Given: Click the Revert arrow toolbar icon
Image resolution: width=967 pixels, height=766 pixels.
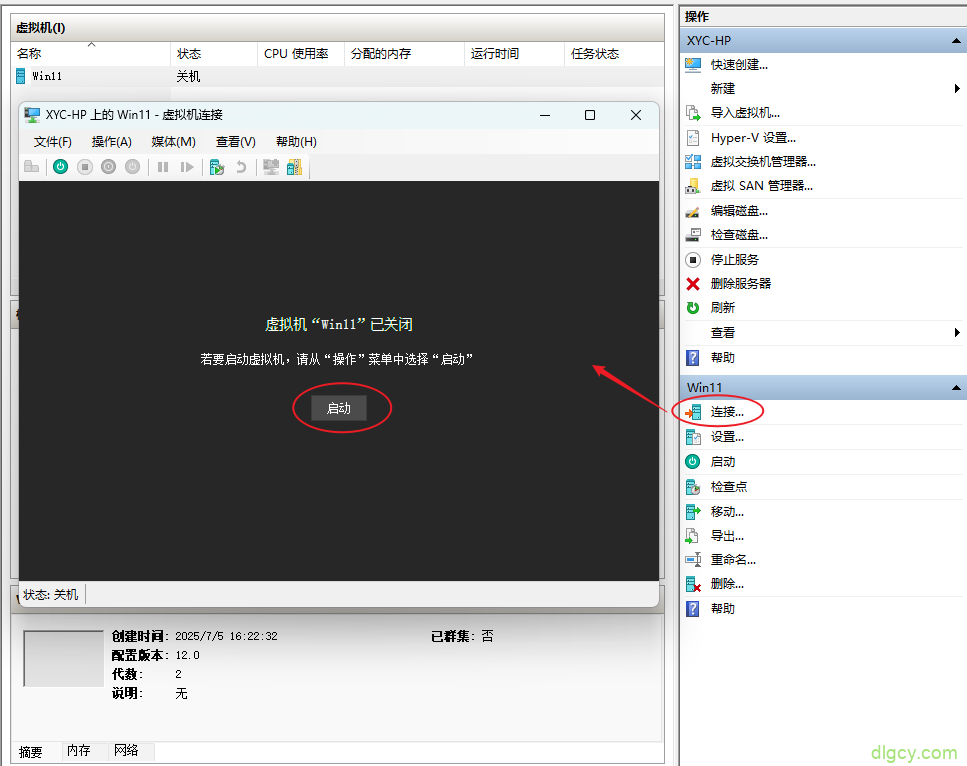Looking at the screenshot, I should [x=241, y=167].
